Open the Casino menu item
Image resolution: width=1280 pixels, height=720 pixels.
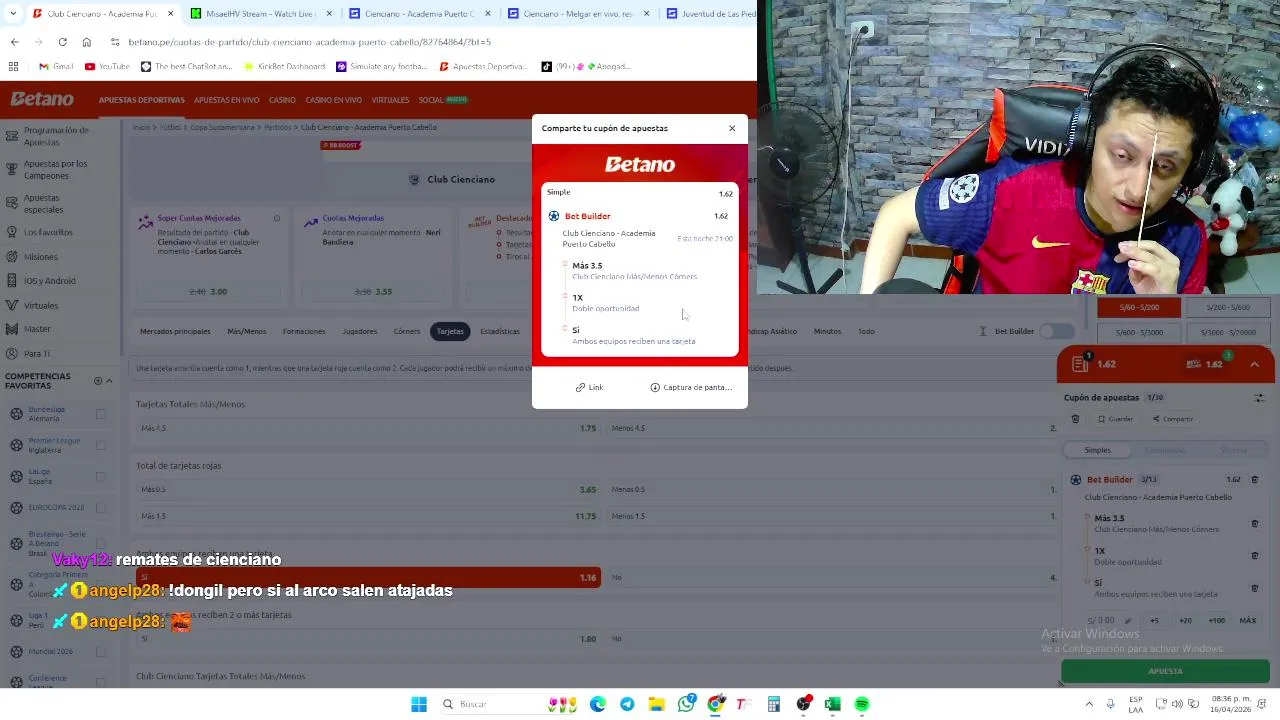click(282, 100)
